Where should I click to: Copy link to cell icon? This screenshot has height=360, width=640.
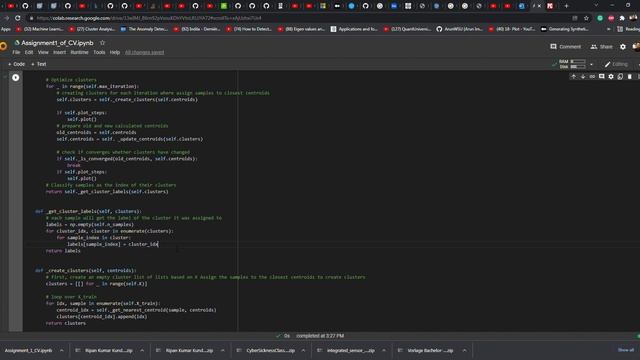click(592, 76)
